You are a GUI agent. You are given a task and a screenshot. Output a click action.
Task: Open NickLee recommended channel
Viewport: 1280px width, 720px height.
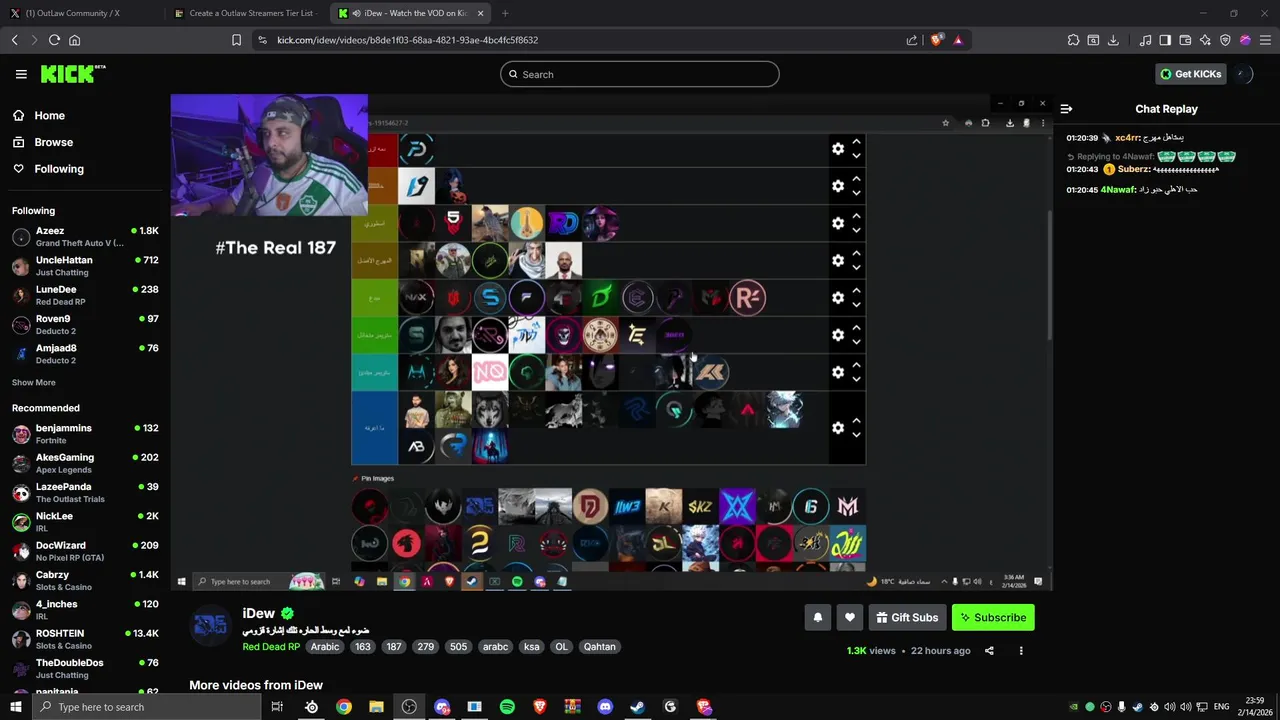pyautogui.click(x=85, y=522)
